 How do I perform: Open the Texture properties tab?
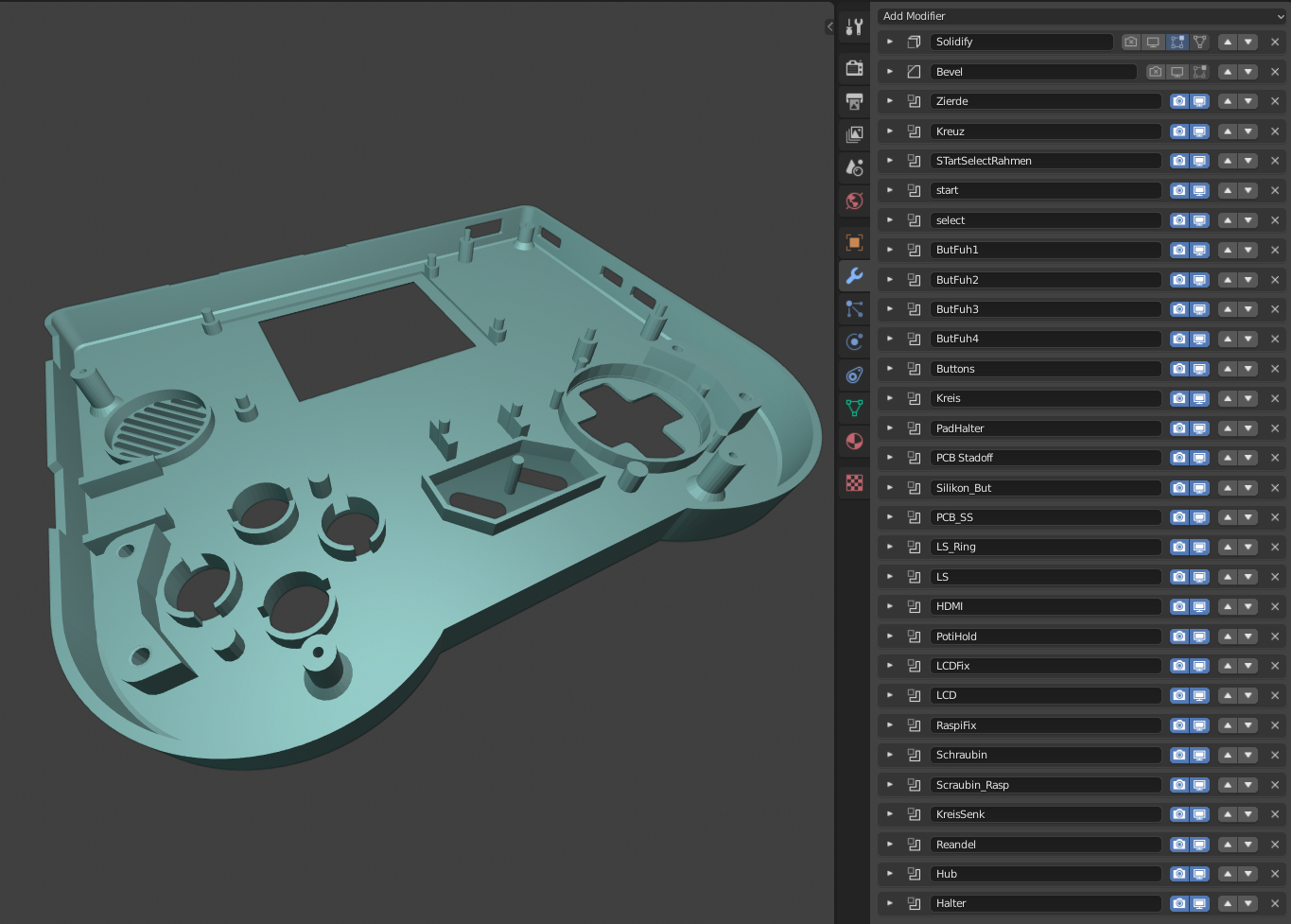click(854, 483)
